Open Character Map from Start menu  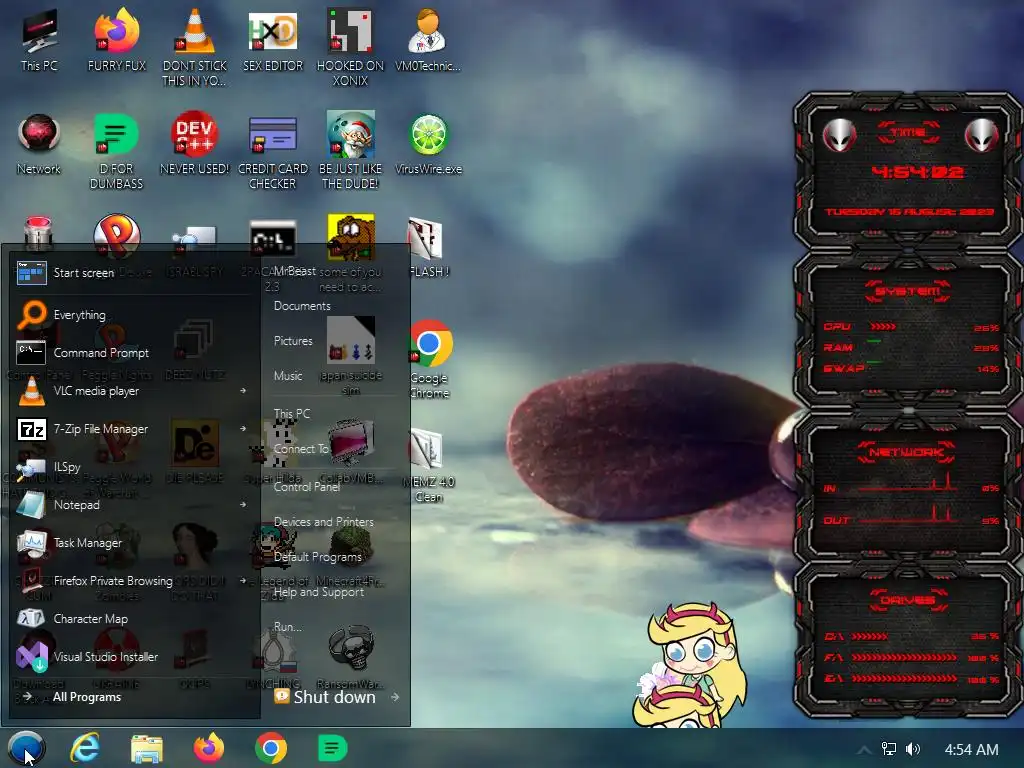131,618
